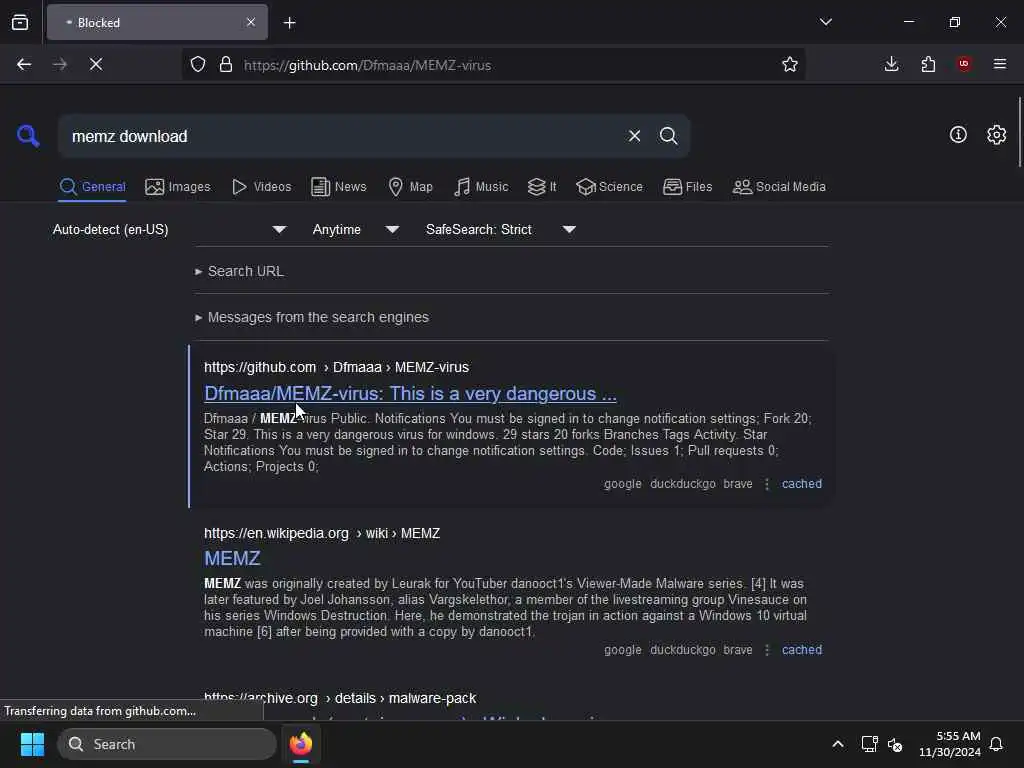The image size is (1024, 768).
Task: Switch to the Social Media category
Action: point(779,187)
